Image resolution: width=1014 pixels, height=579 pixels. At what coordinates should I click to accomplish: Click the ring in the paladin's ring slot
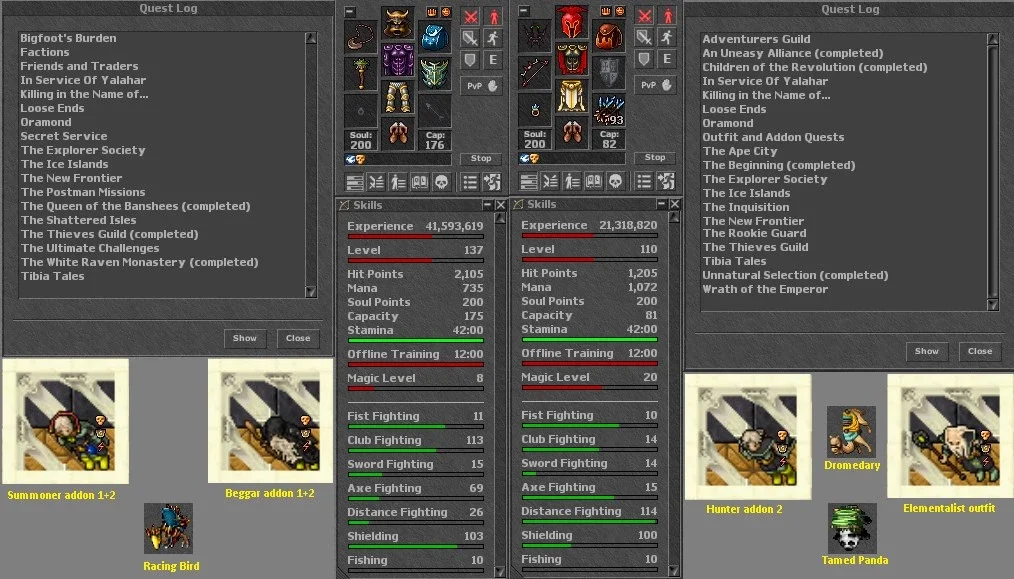point(534,109)
